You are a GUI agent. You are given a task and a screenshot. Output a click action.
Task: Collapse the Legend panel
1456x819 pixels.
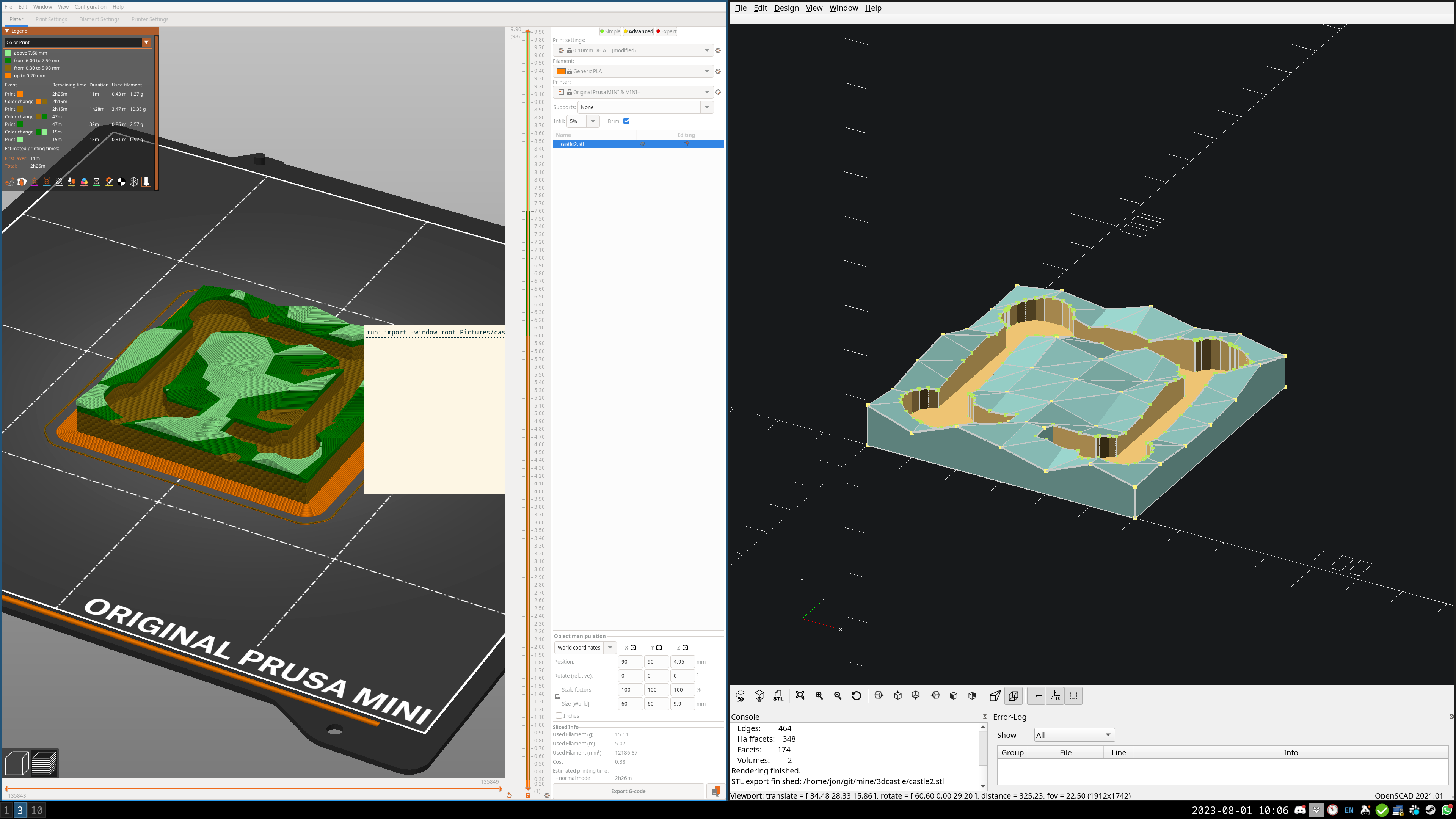click(x=7, y=31)
